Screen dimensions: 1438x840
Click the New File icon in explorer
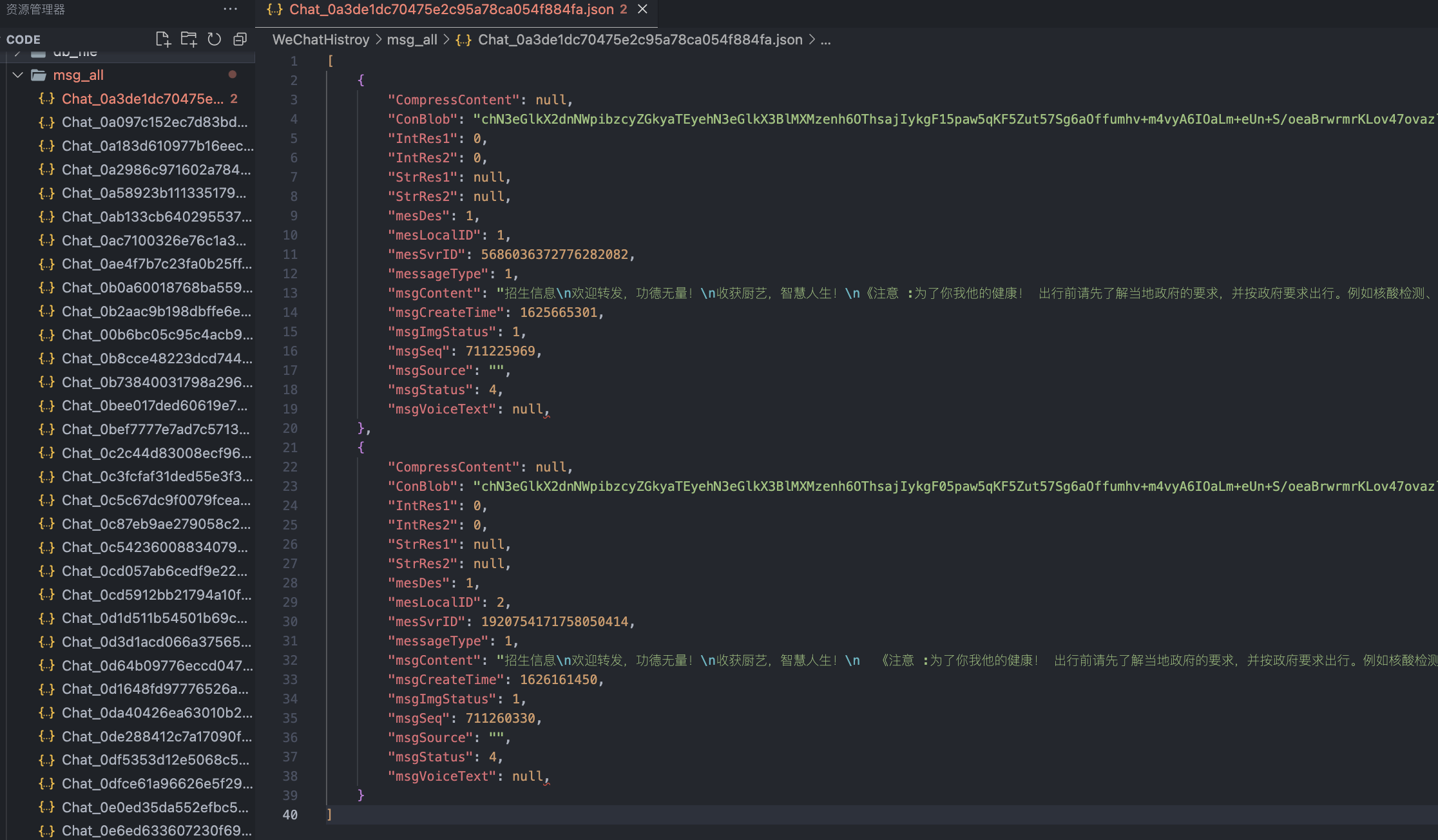163,39
